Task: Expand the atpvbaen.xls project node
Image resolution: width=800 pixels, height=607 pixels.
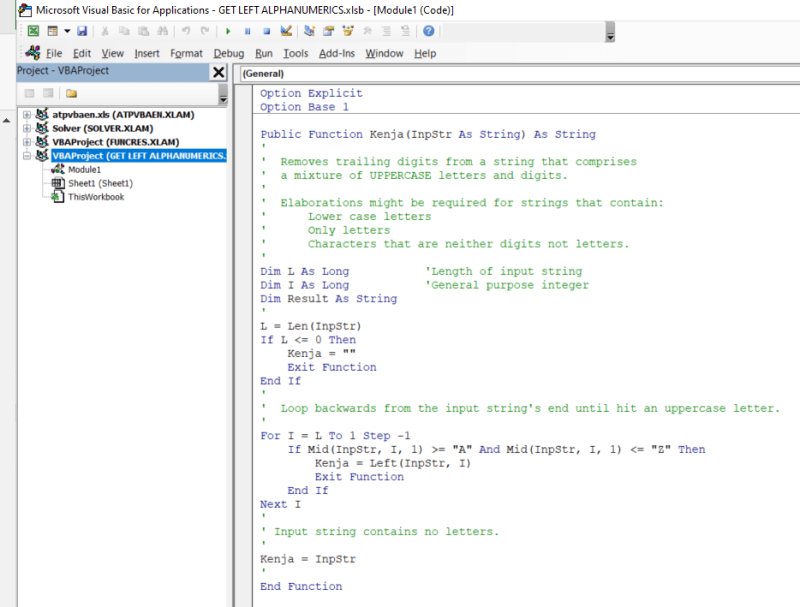Action: coord(27,115)
